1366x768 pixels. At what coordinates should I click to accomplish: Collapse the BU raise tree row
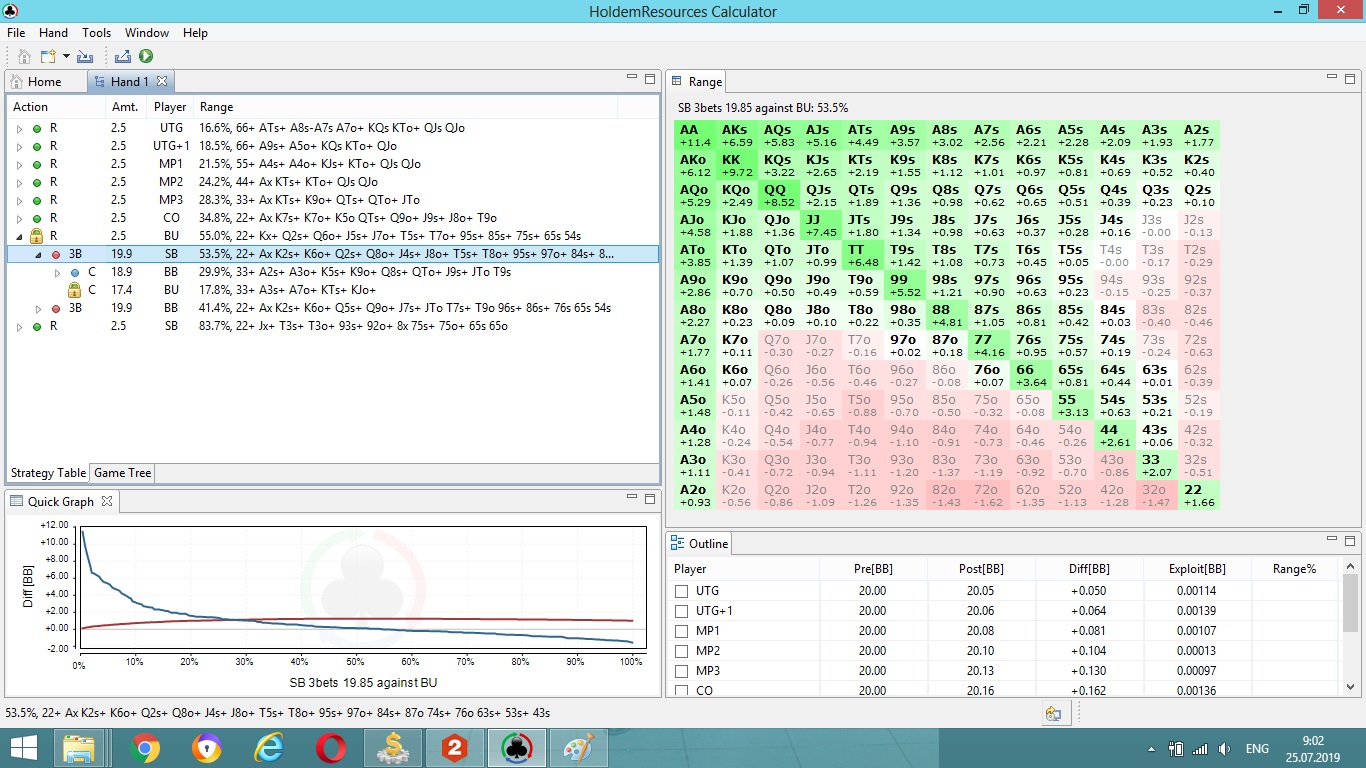point(19,237)
